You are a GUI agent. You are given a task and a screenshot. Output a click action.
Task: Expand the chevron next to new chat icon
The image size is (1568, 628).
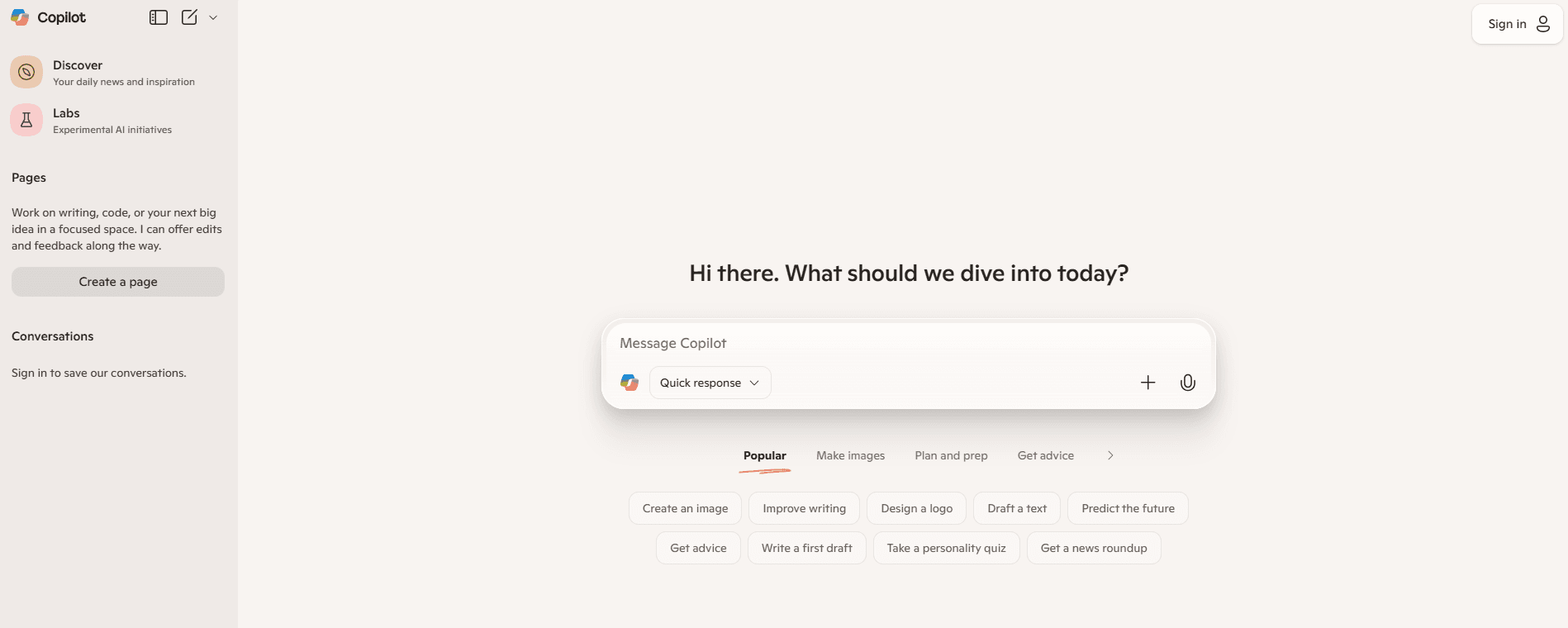213,17
